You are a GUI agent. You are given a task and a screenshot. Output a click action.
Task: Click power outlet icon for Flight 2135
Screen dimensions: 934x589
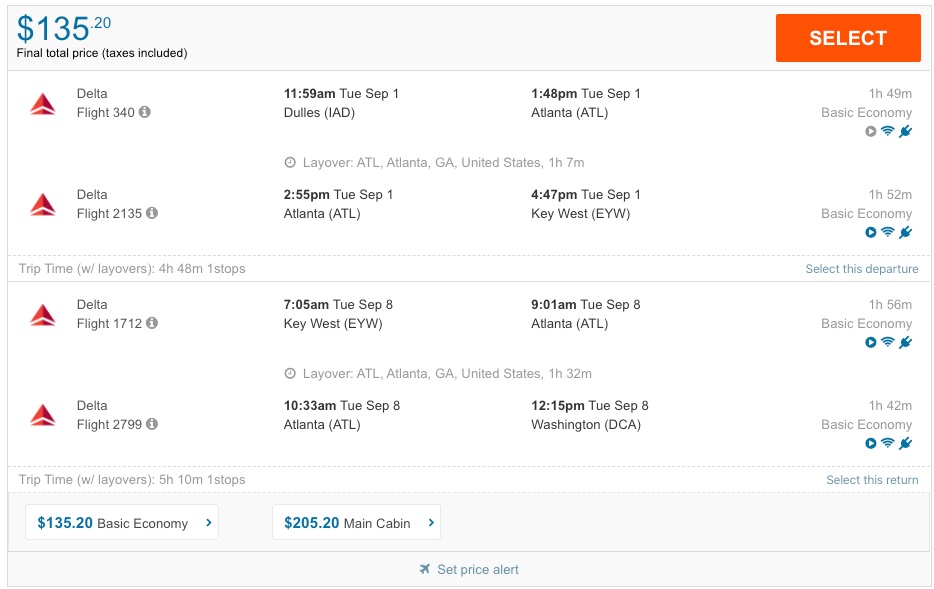pyautogui.click(x=905, y=233)
